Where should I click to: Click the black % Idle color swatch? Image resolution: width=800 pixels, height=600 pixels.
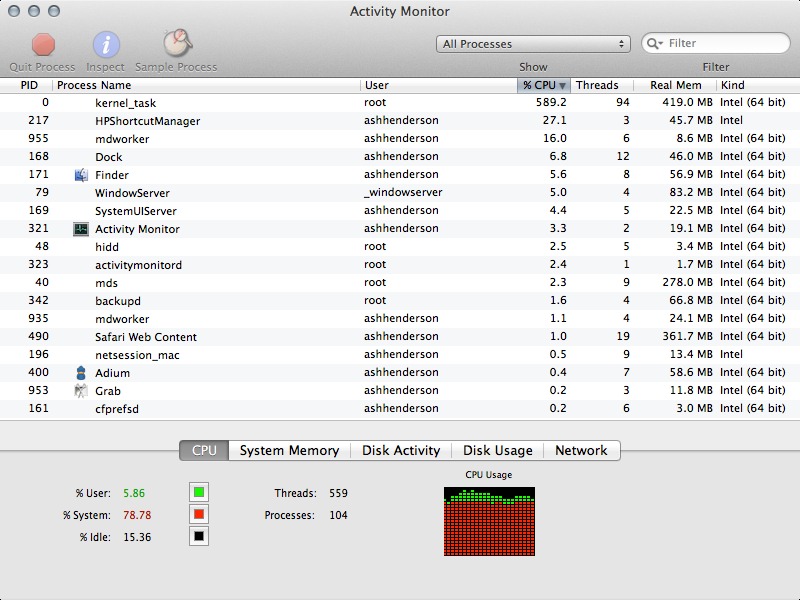click(x=199, y=536)
